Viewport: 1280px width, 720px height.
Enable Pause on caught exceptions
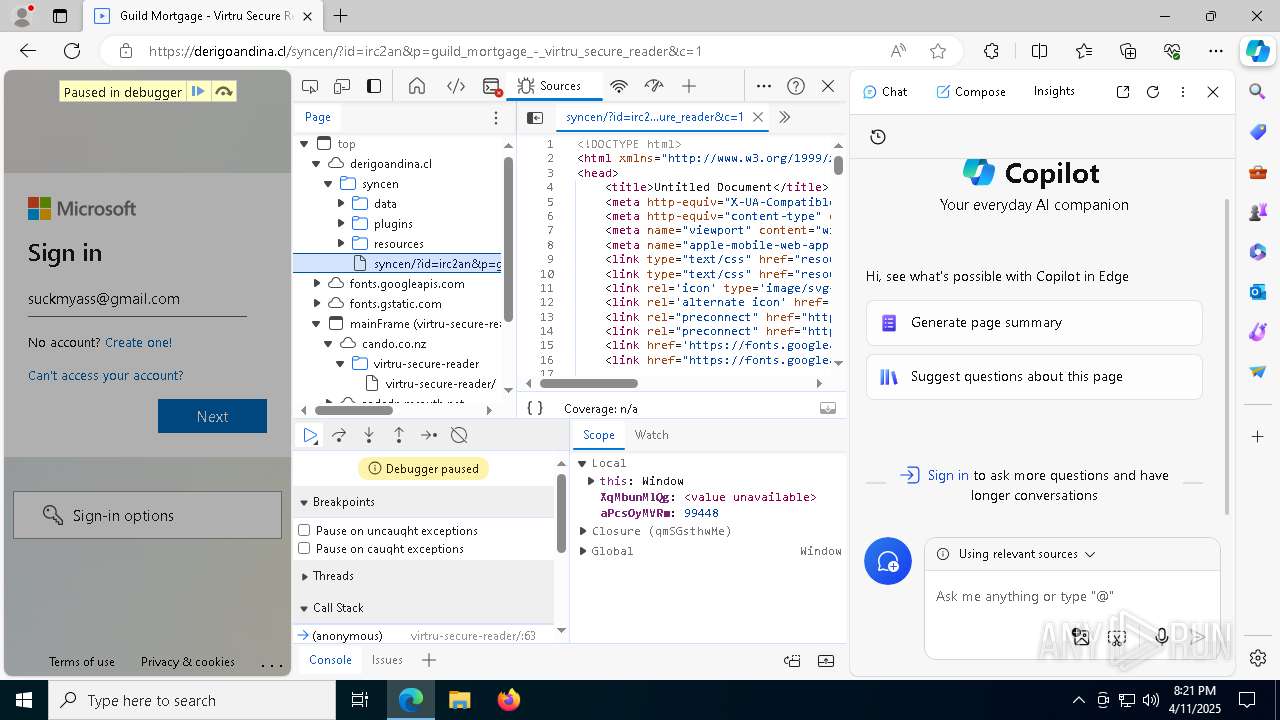pyautogui.click(x=304, y=548)
